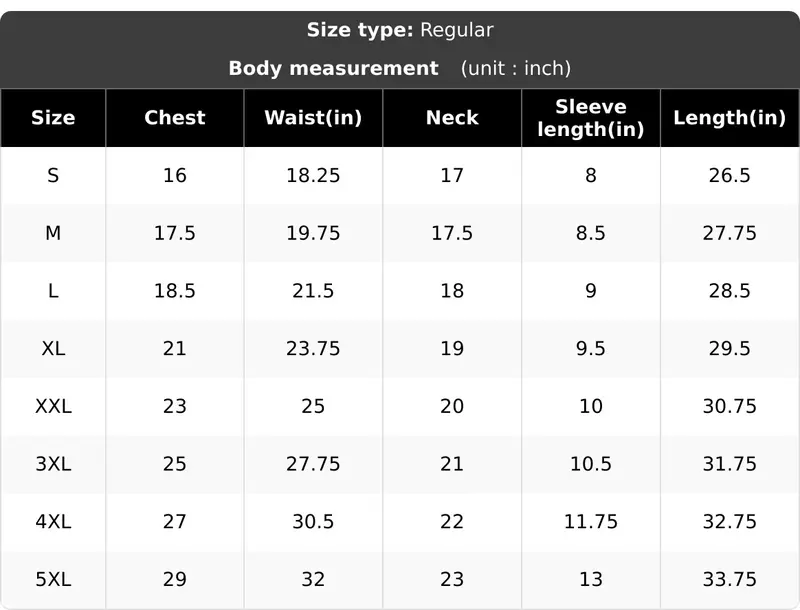Click the Body measurement heading
Screen dimensions: 800x610
(333, 68)
